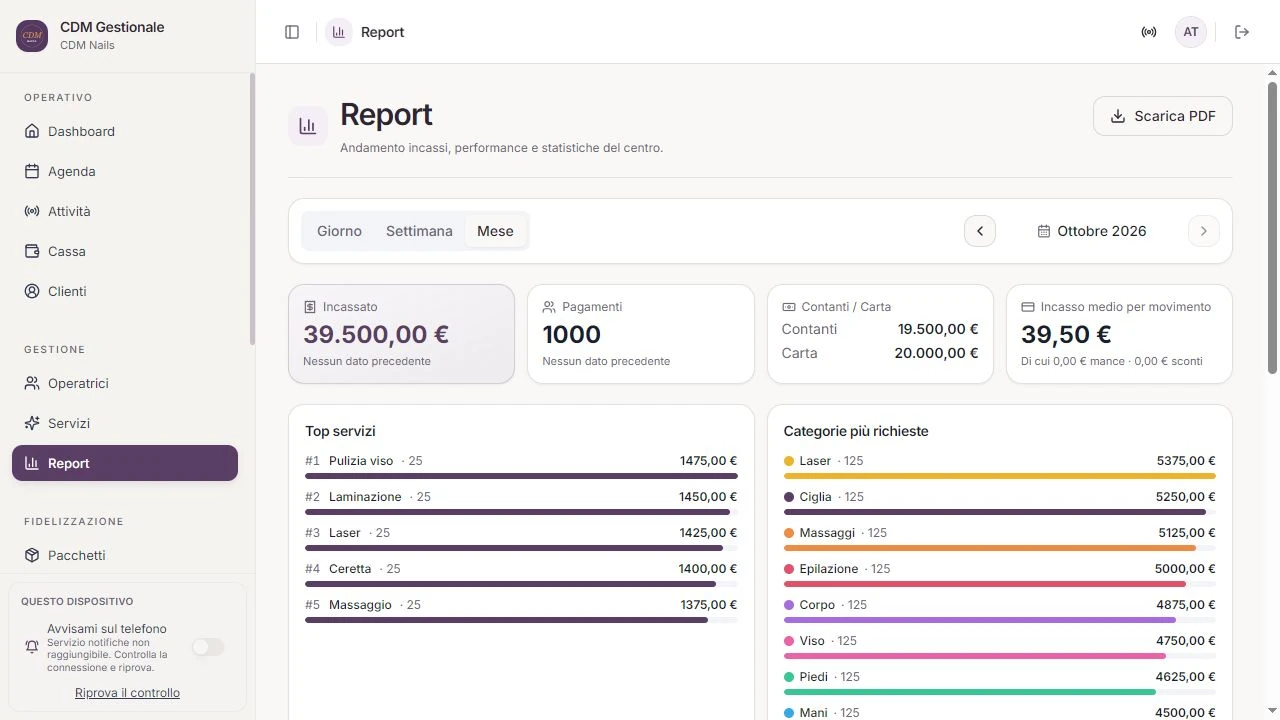
Task: Click the Epilazione category progress bar
Action: tap(1000, 584)
